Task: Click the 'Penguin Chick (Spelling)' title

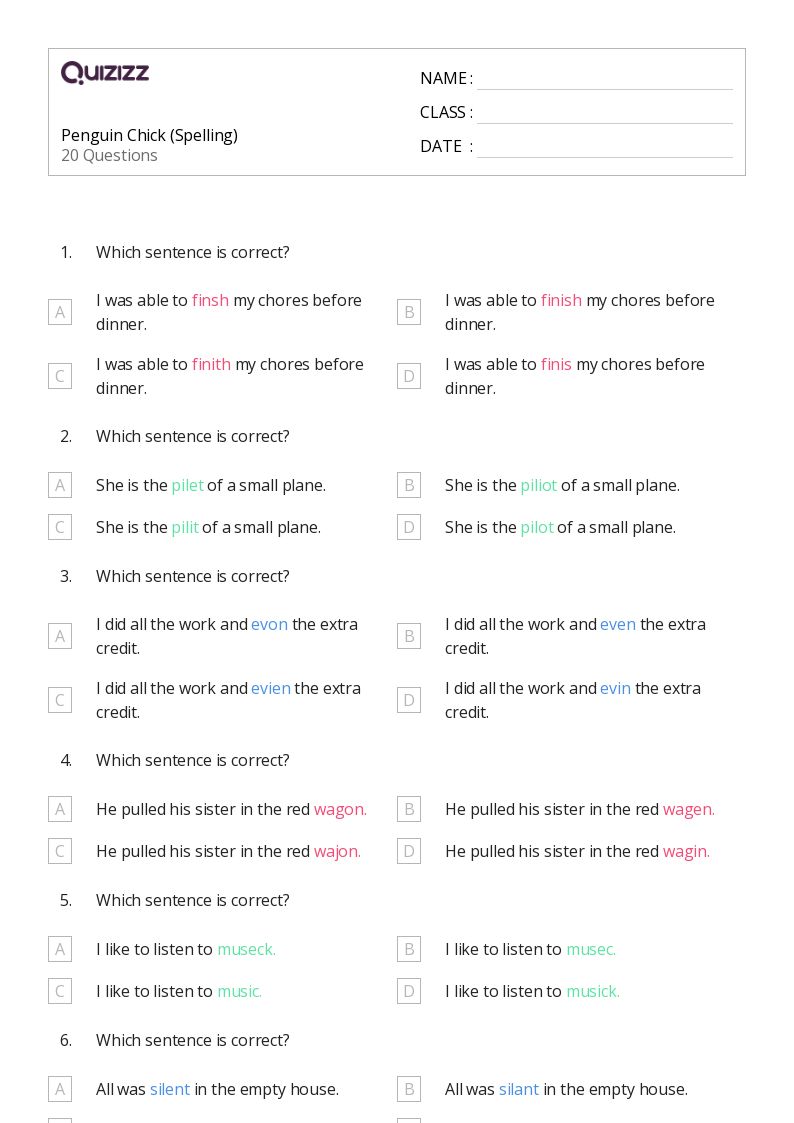Action: pyautogui.click(x=149, y=135)
